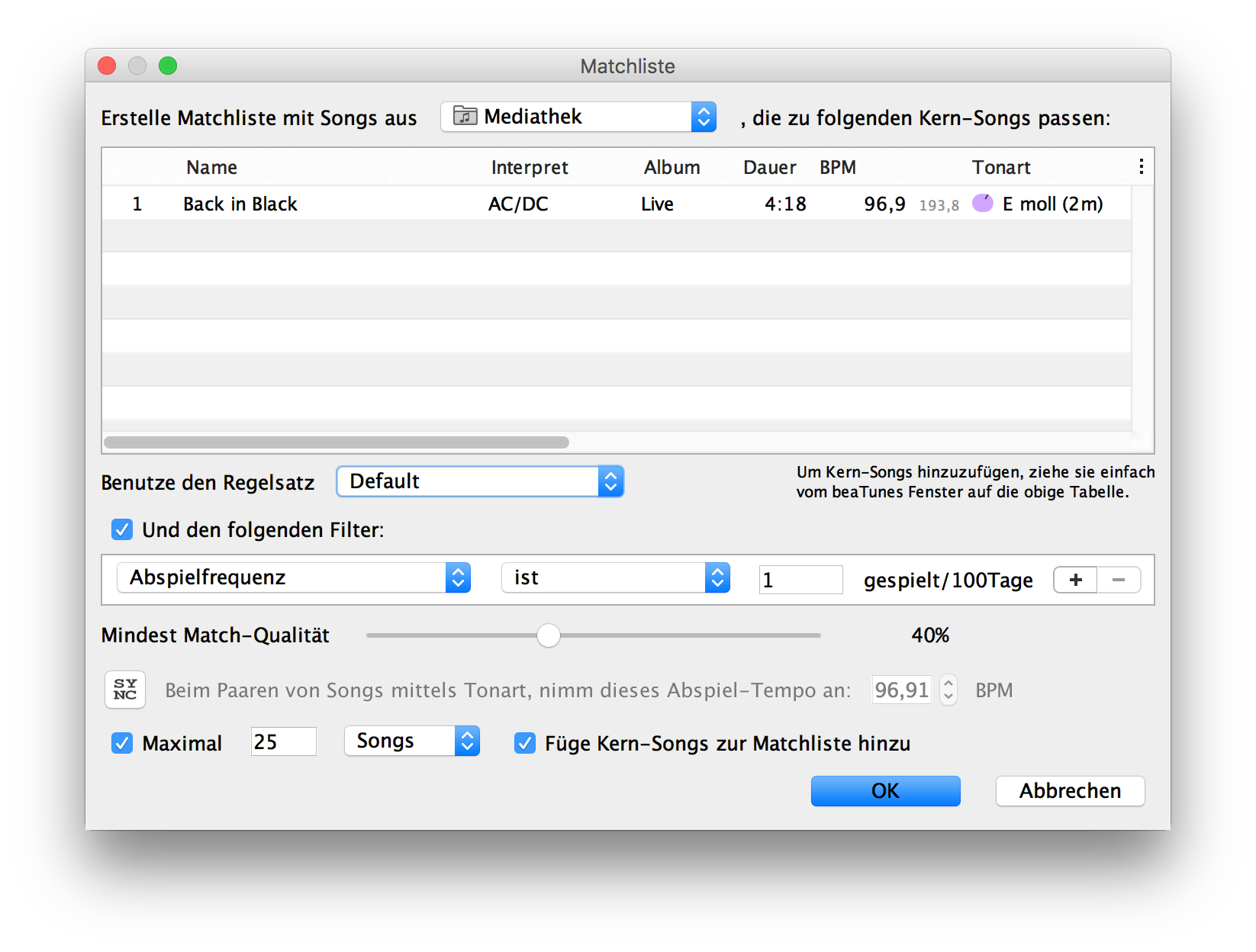The height and width of the screenshot is (952, 1256).
Task: Cancel the dialog with Abbrechen
Action: click(x=1070, y=790)
